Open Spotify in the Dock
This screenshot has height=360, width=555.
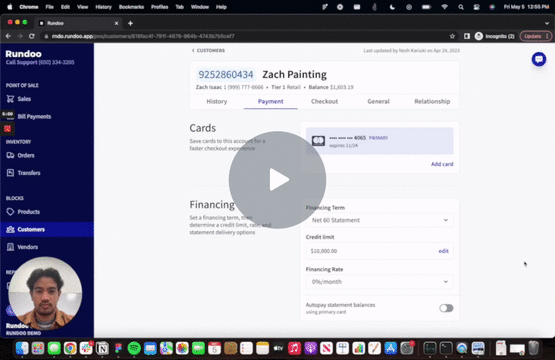(x=134, y=348)
